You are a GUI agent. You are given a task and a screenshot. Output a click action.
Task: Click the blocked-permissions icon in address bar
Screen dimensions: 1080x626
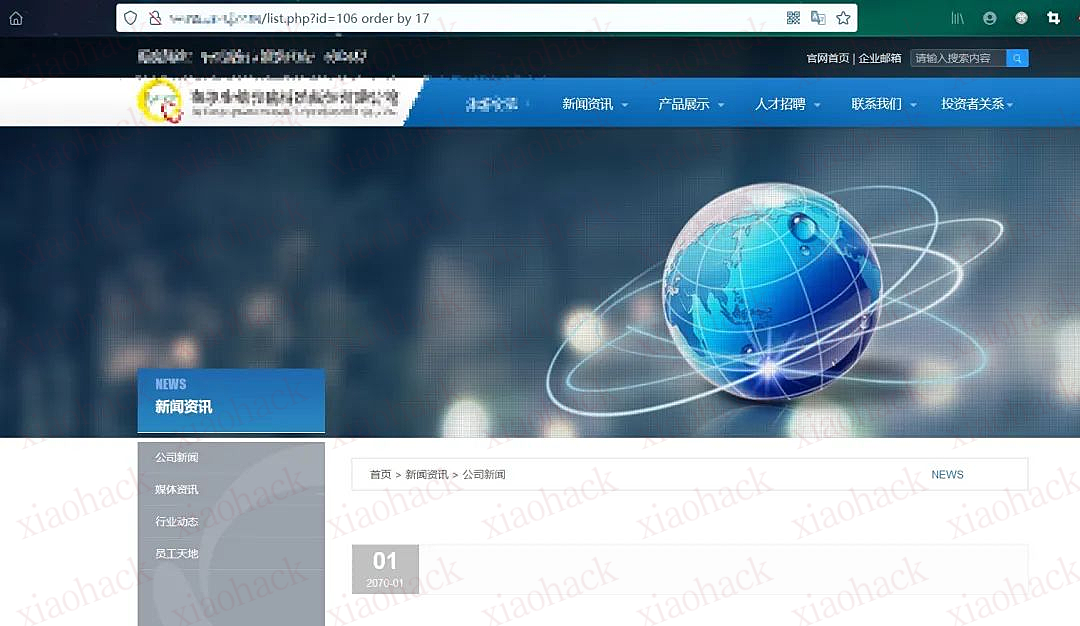(154, 18)
